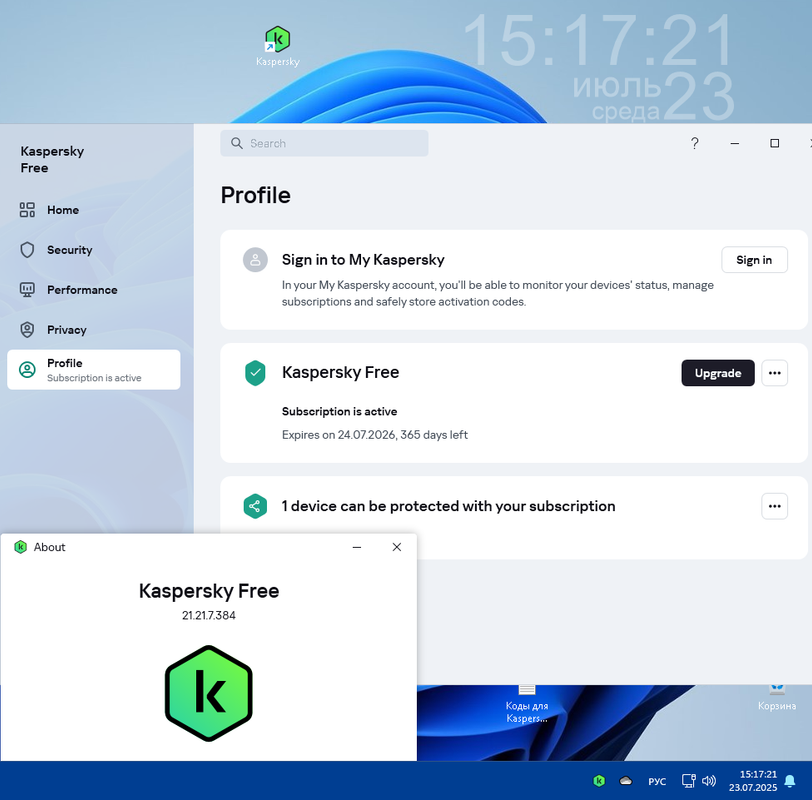
Task: Minimize the Kaspersky main window
Action: [734, 143]
